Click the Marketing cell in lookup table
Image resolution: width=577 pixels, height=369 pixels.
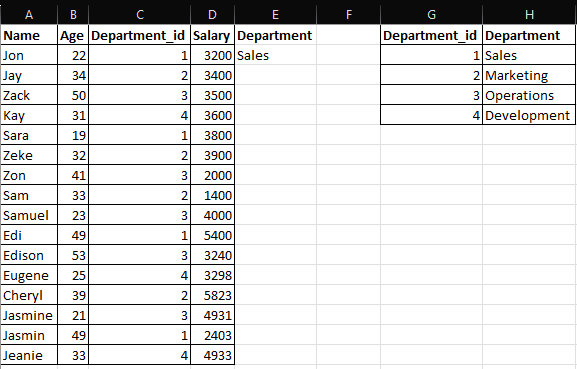529,75
